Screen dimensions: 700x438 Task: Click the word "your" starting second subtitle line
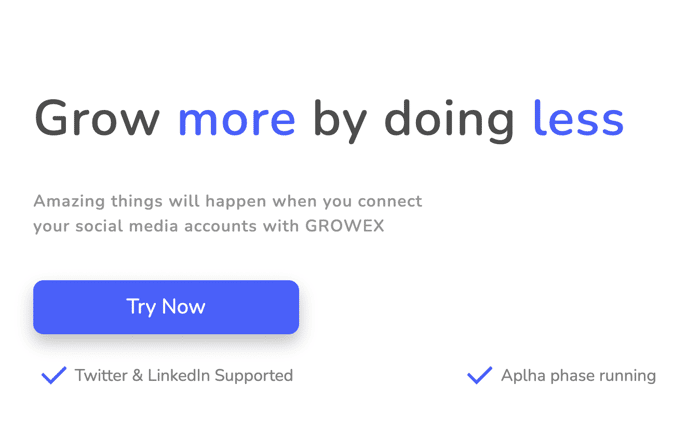(x=51, y=227)
